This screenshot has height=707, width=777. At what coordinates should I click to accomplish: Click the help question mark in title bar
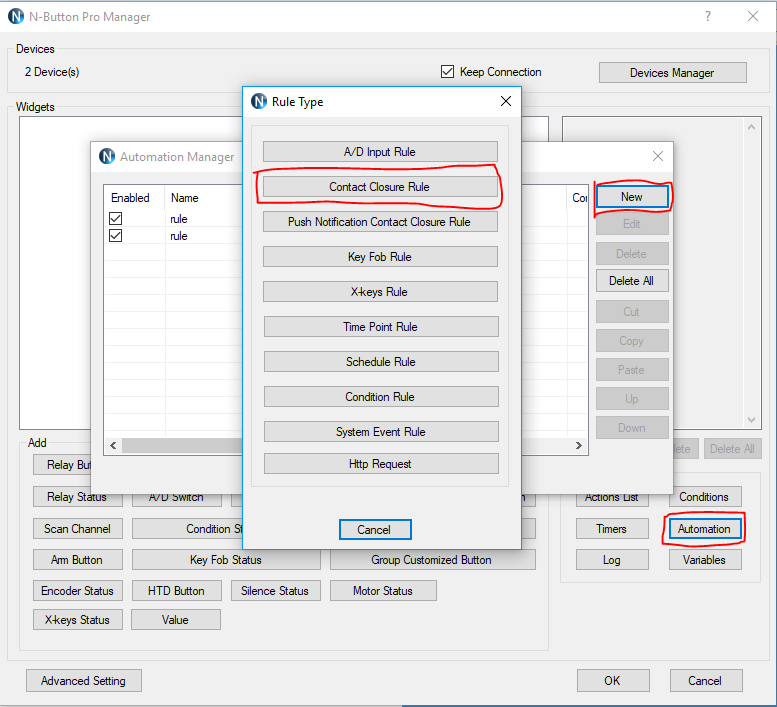click(x=708, y=16)
